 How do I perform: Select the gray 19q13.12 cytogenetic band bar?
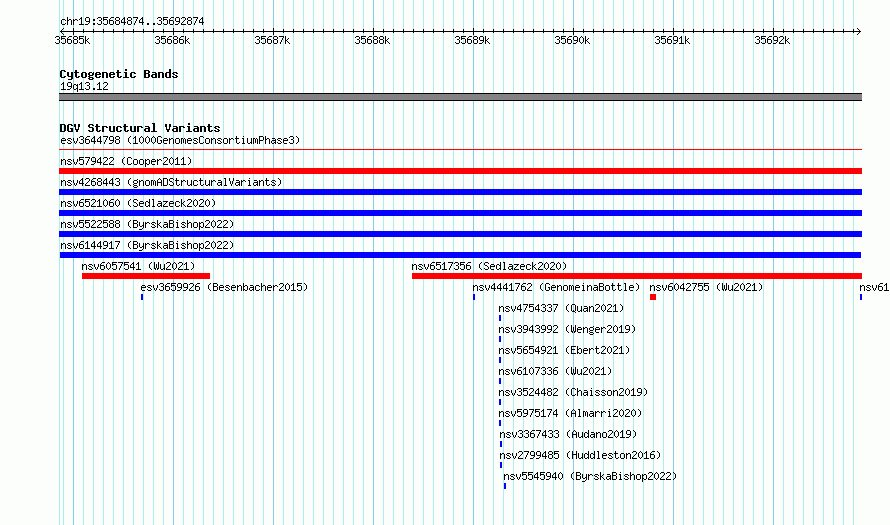[460, 97]
